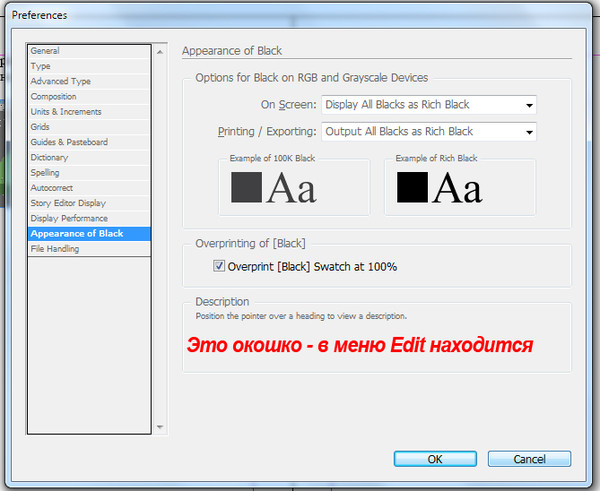Open Display Performance preferences
The image size is (600, 491).
89,218
